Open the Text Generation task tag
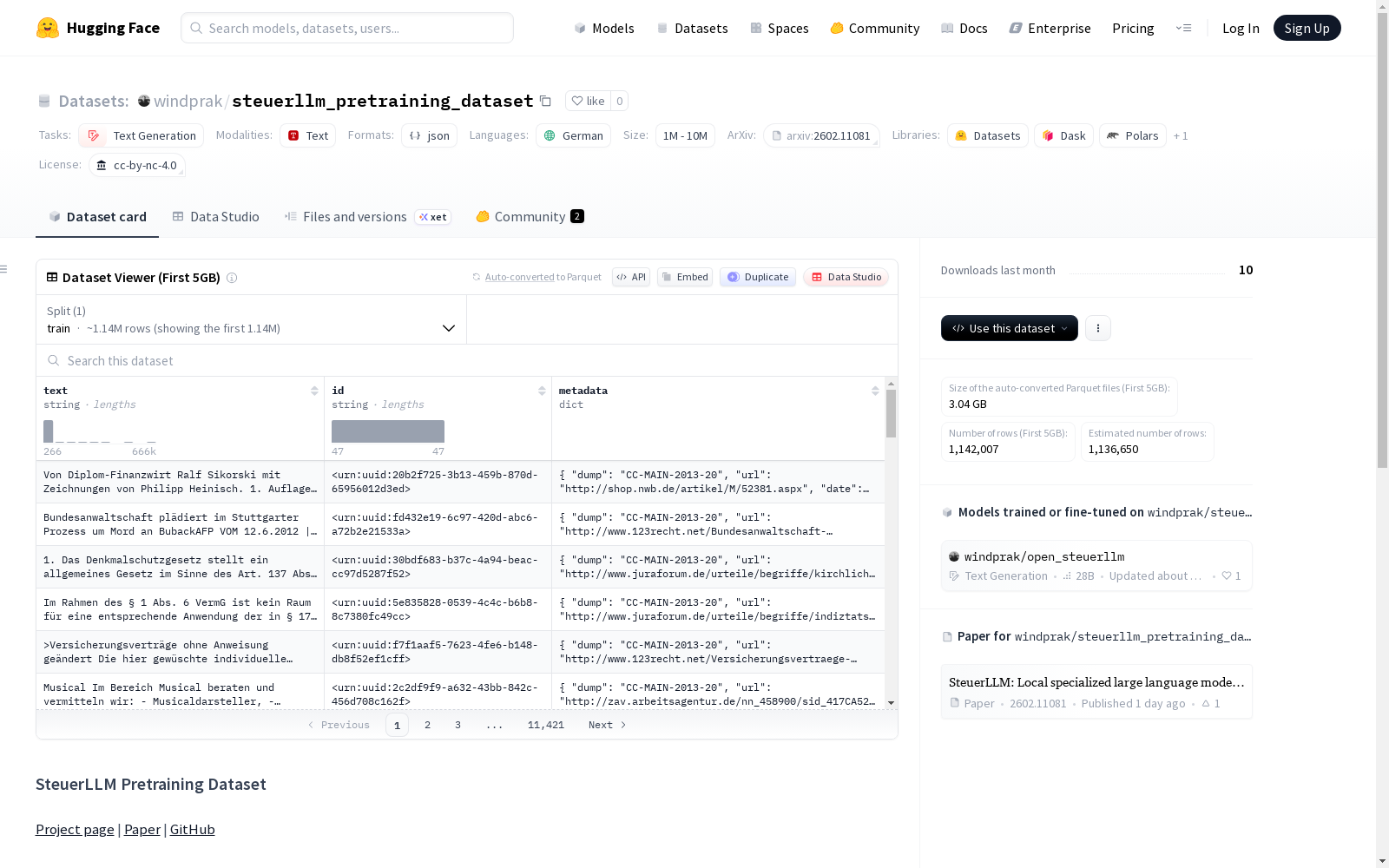The height and width of the screenshot is (868, 1389). (x=142, y=135)
